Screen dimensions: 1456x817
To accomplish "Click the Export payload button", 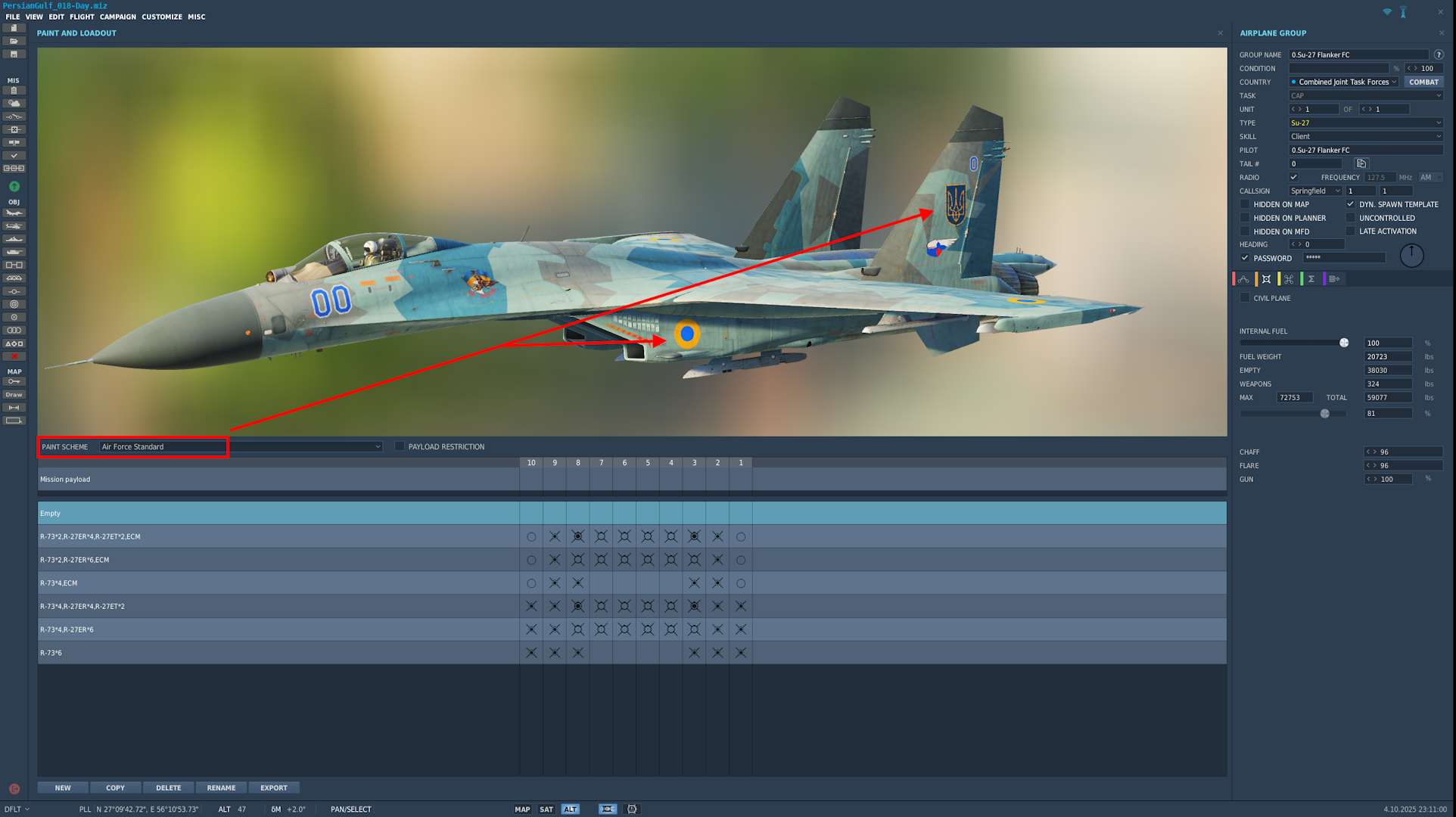I will pos(273,787).
